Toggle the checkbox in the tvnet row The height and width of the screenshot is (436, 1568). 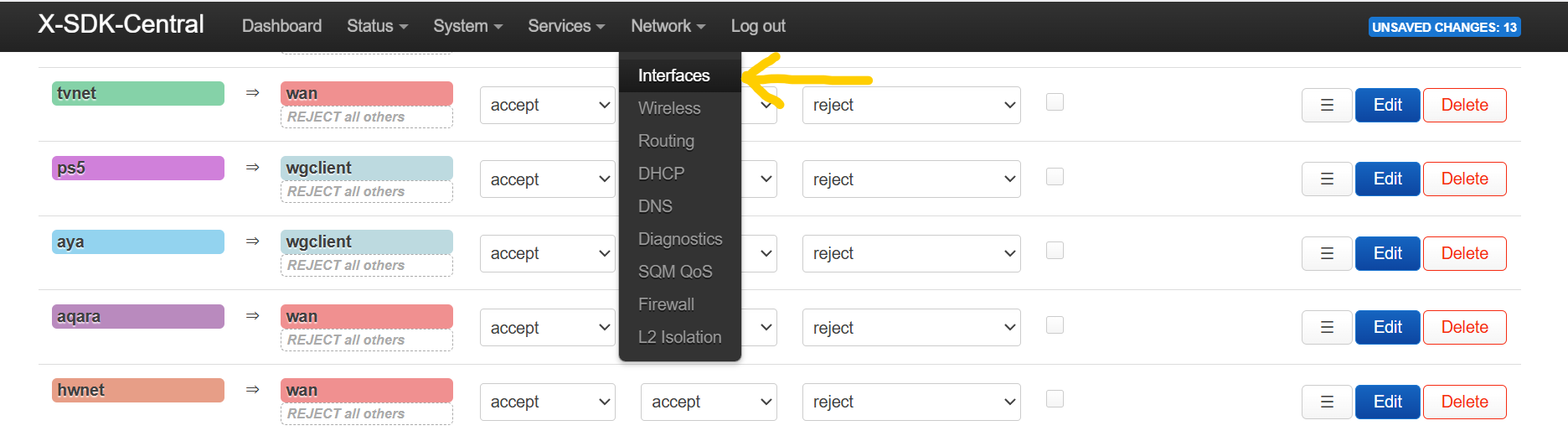click(1055, 102)
